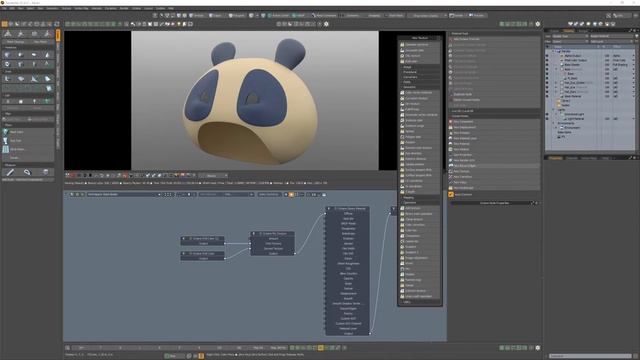Screen dimensions: 640x360
Task: Open effect dropdown arrow for Alpha Output row
Action: (633, 56)
